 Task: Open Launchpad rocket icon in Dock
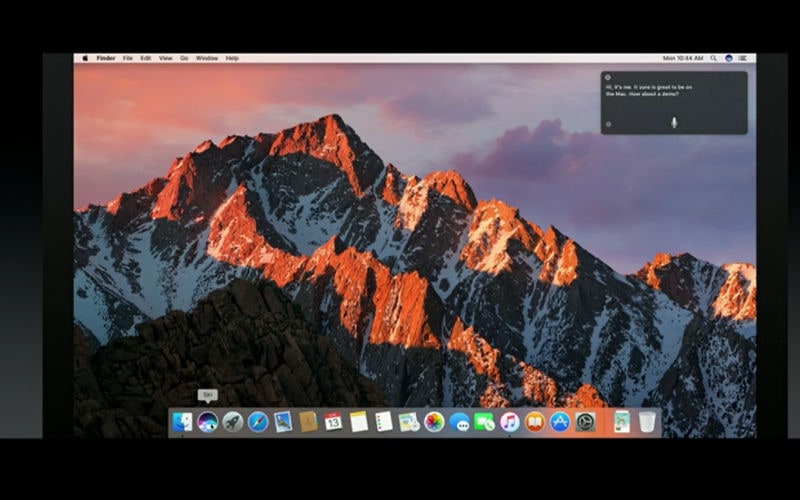coord(233,422)
